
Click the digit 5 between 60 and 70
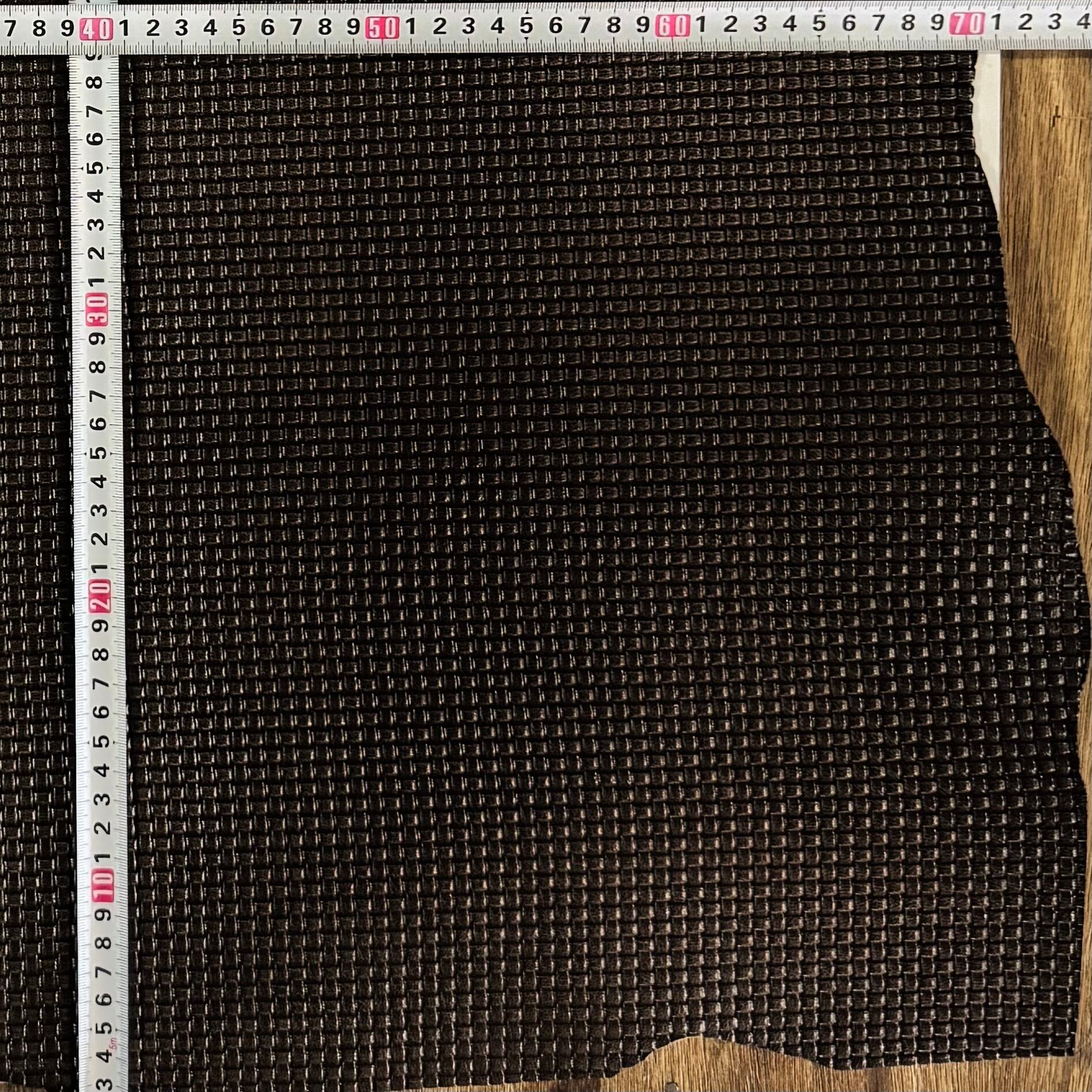coord(819,24)
